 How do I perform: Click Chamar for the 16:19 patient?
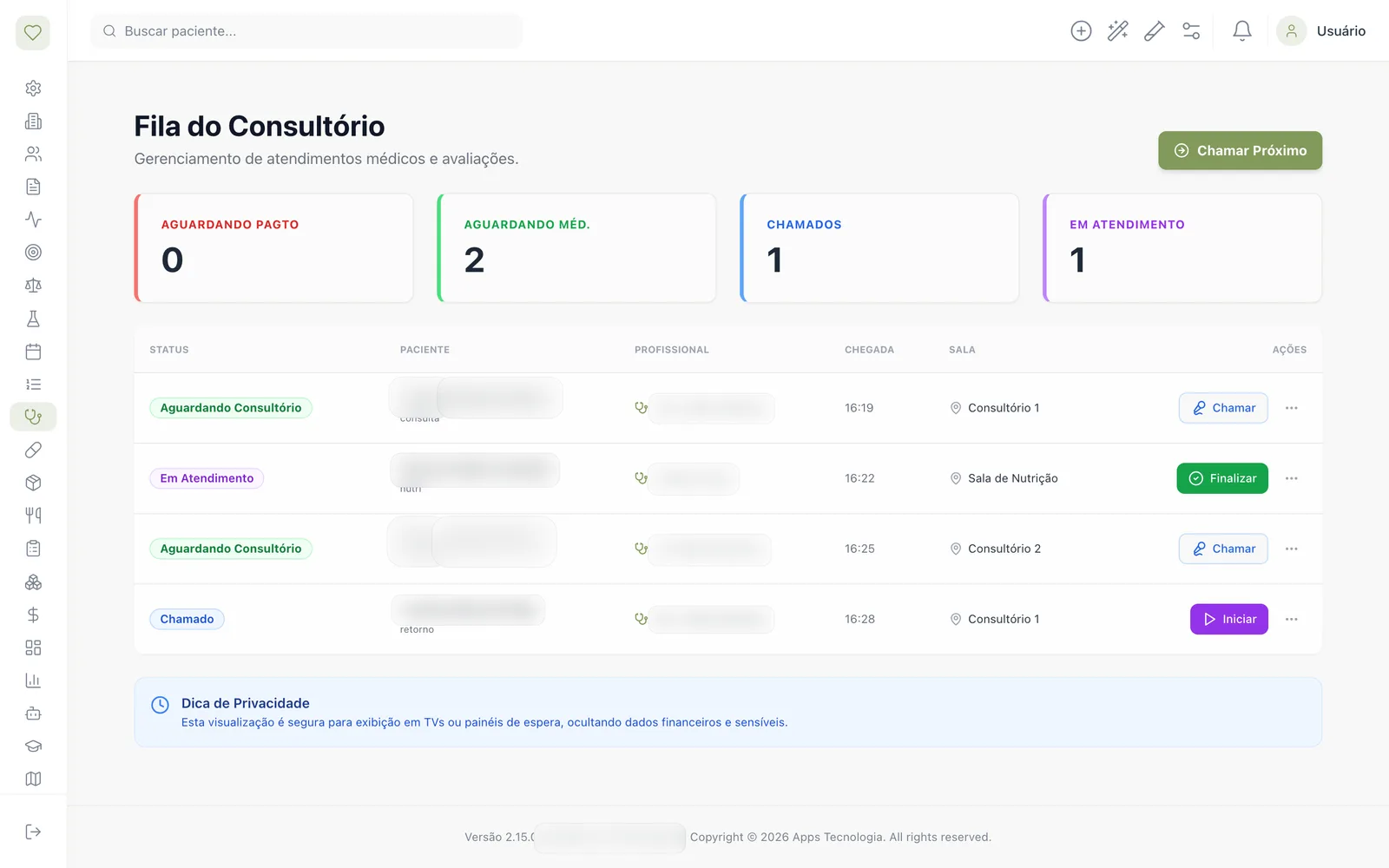pyautogui.click(x=1223, y=408)
